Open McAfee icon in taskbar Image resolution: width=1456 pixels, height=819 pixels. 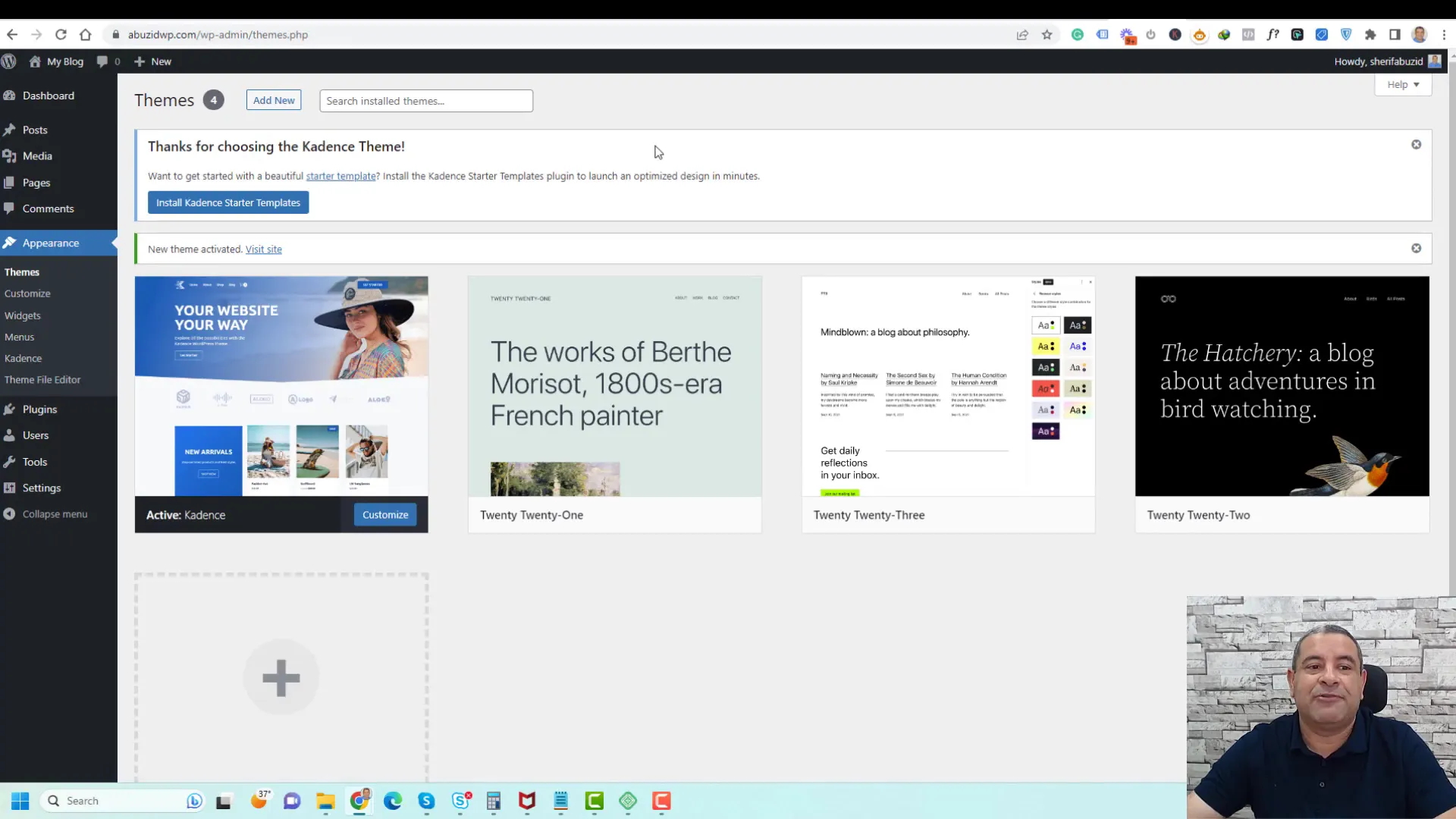(x=527, y=801)
